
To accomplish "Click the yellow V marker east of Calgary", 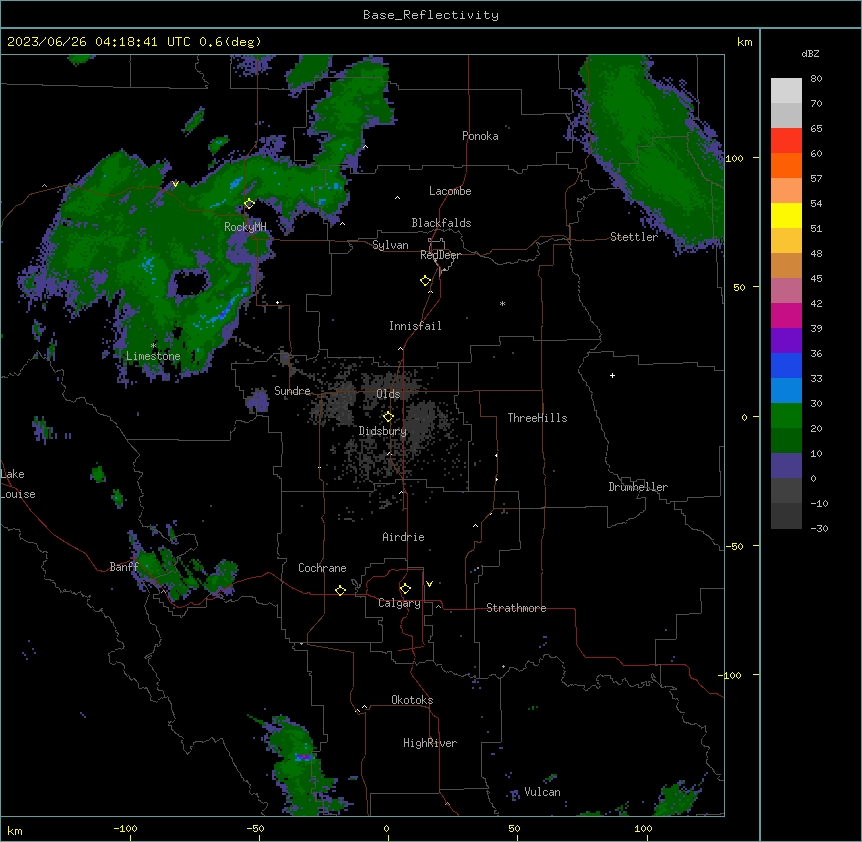I will (429, 584).
